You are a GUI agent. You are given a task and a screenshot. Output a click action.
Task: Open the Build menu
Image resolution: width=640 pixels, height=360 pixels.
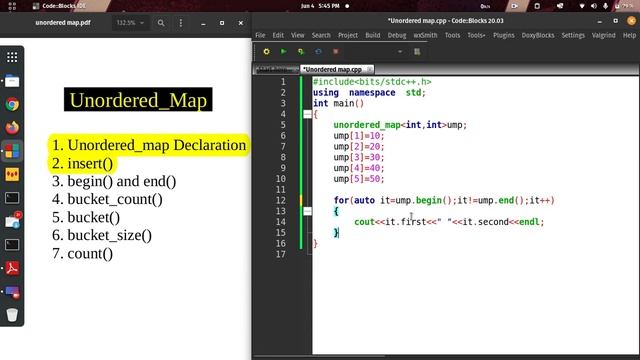[x=373, y=35]
